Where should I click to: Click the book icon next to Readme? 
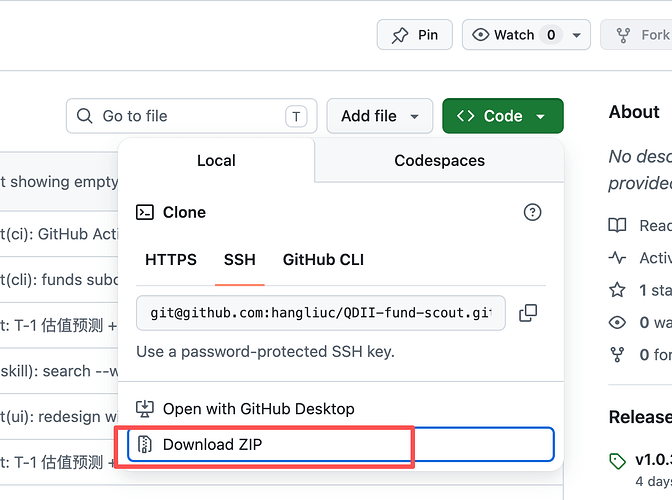[x=617, y=225]
